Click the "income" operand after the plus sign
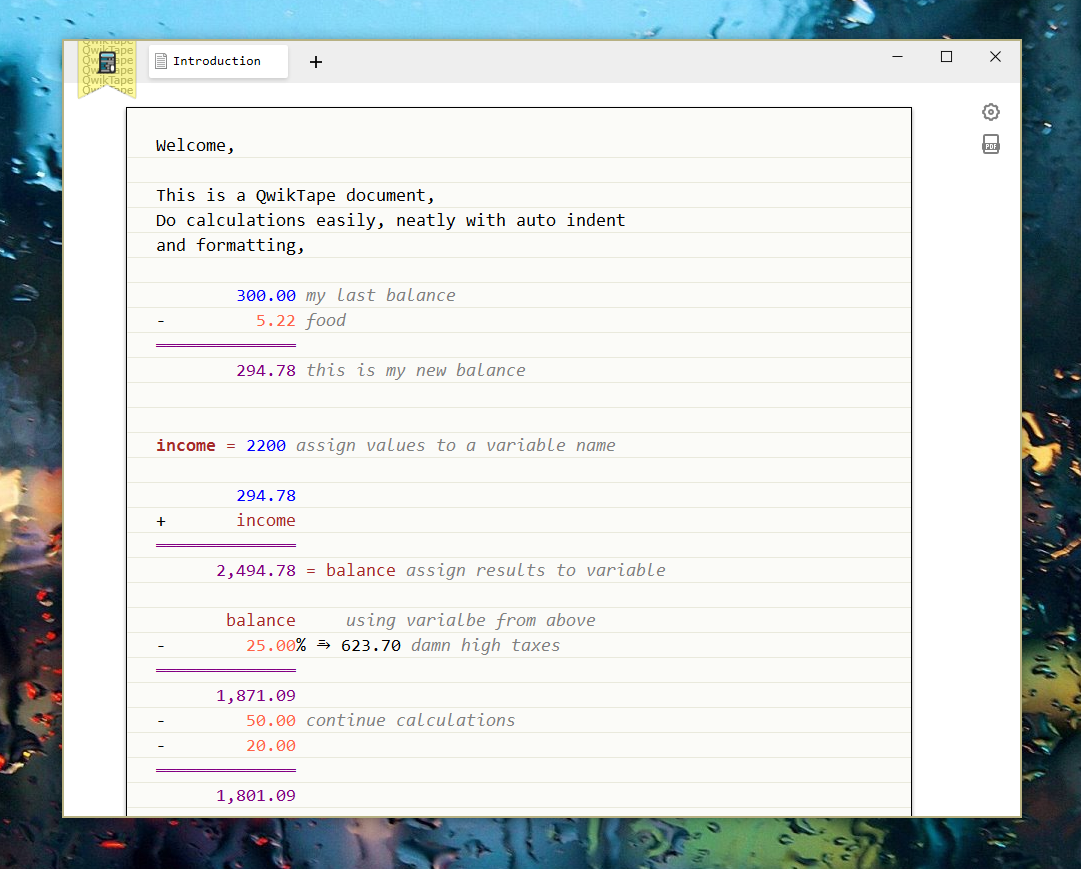This screenshot has width=1081, height=869. pyautogui.click(x=266, y=521)
